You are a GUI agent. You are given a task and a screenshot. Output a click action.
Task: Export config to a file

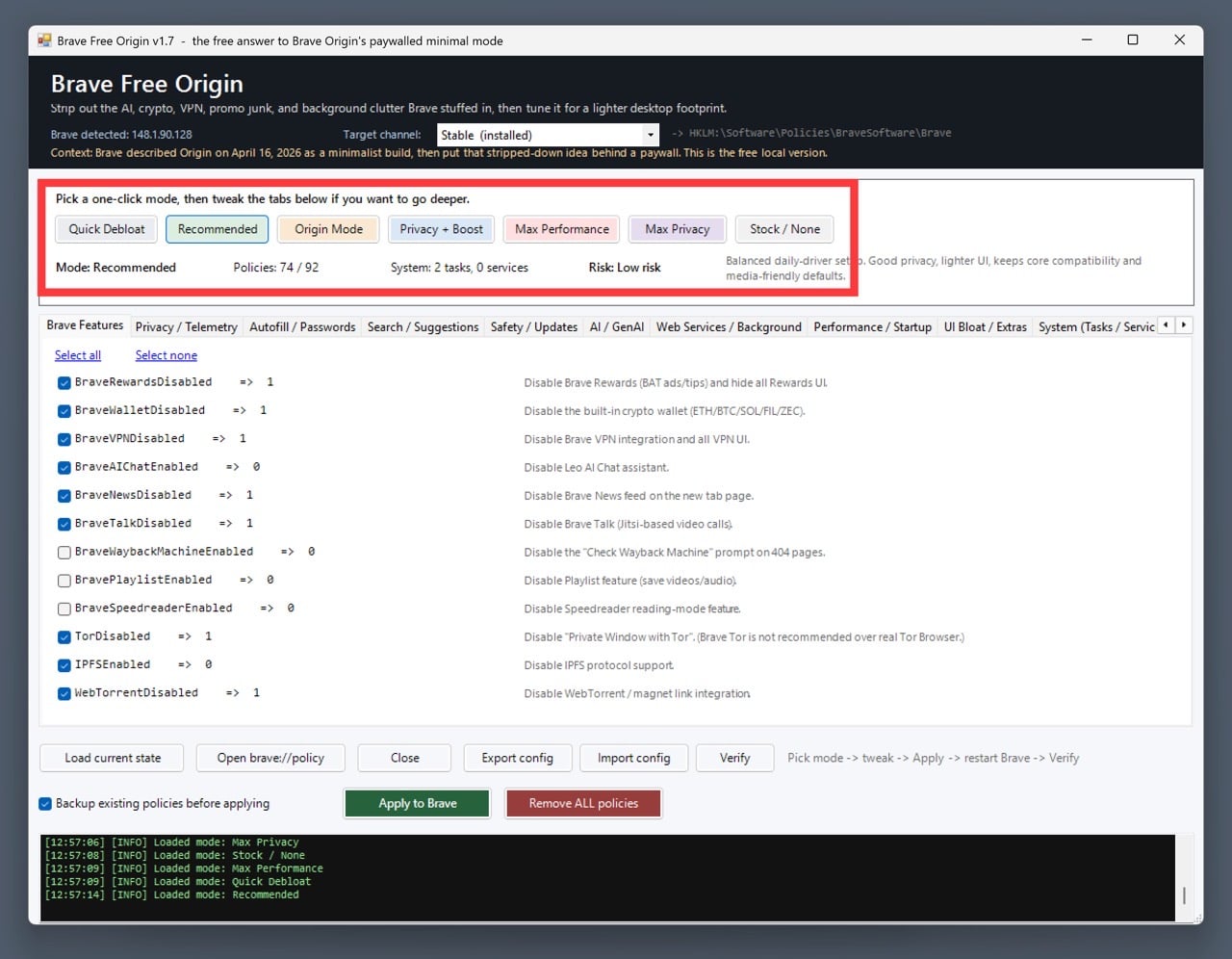tap(518, 758)
